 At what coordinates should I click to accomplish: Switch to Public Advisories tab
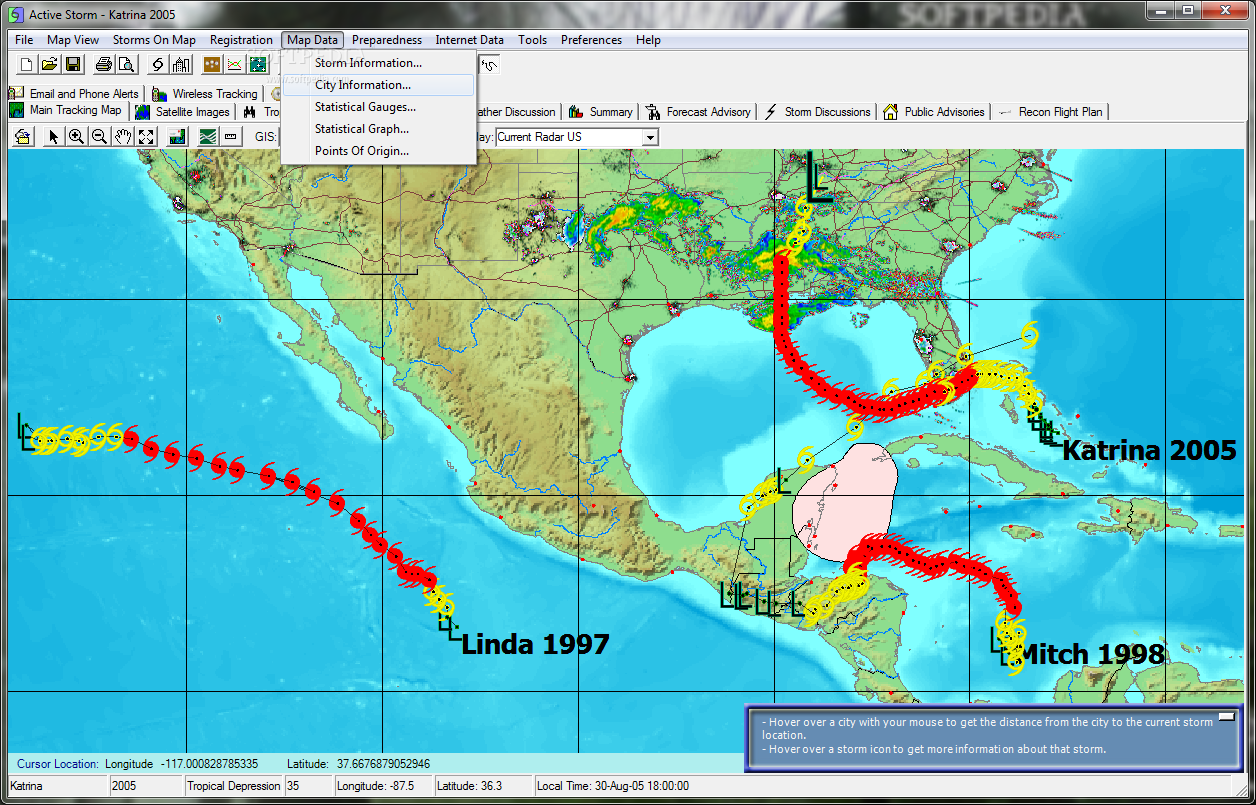[x=934, y=112]
